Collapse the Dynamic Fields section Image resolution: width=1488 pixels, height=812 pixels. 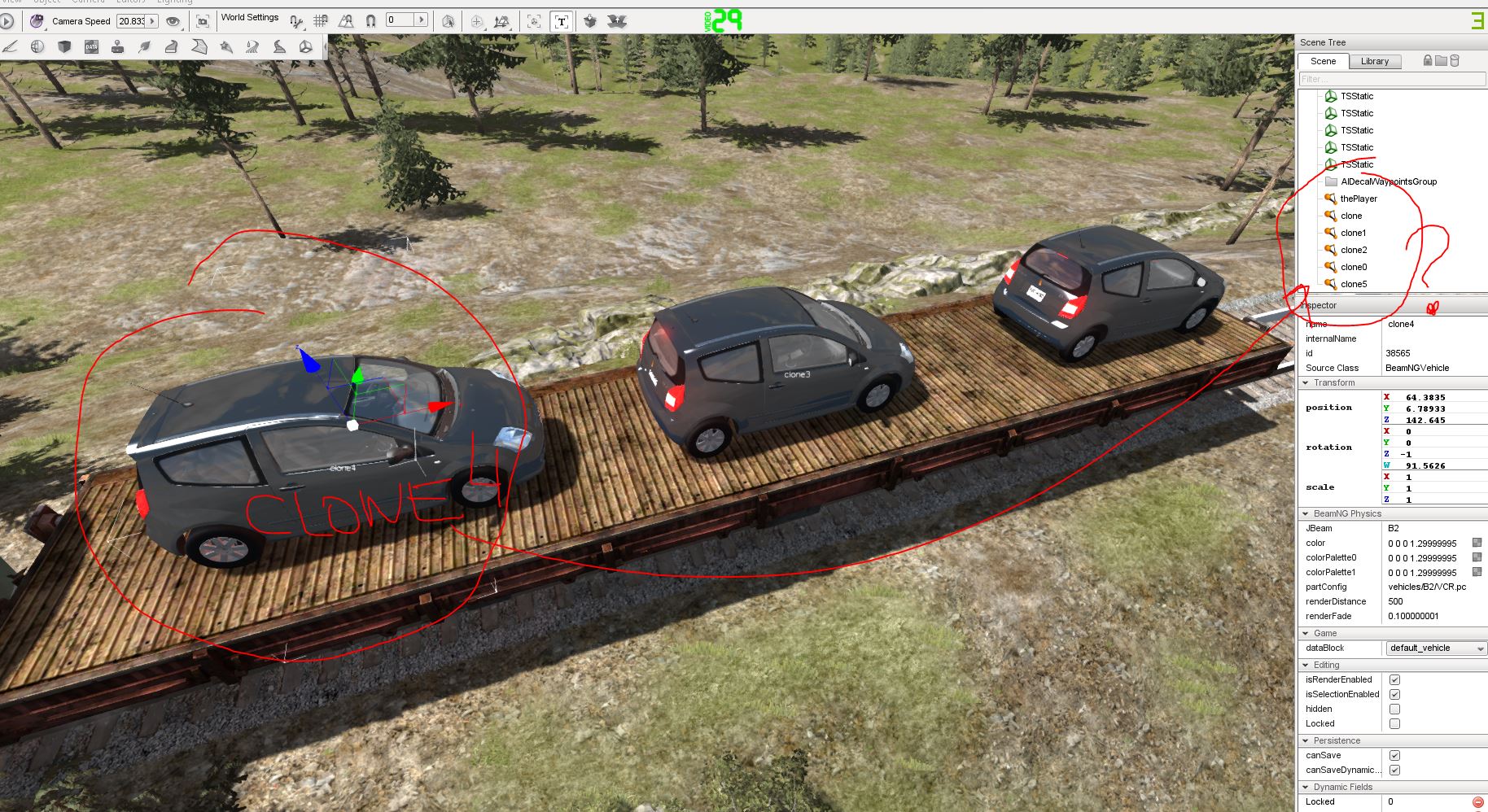(x=1306, y=787)
